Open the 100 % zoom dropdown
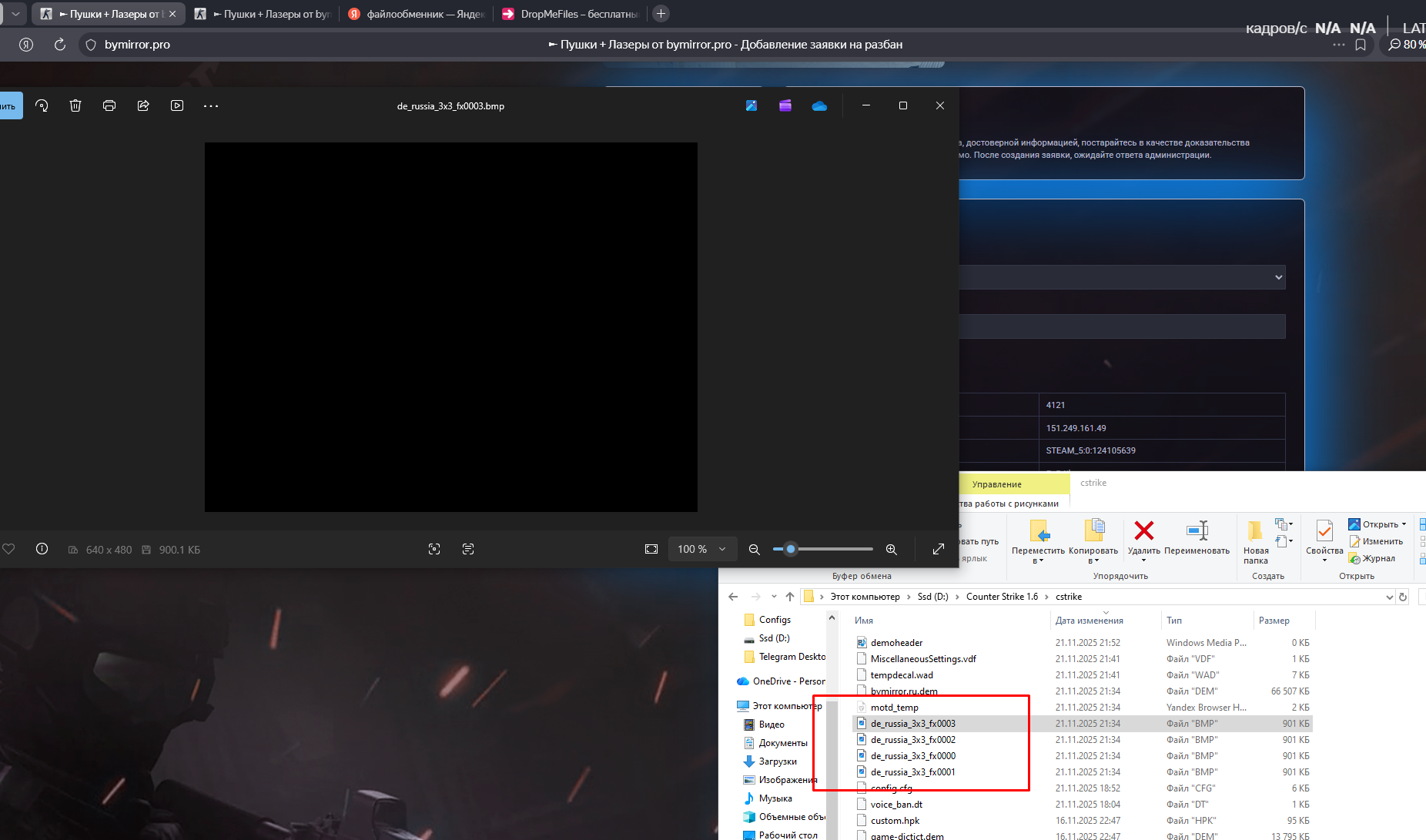 click(x=701, y=549)
